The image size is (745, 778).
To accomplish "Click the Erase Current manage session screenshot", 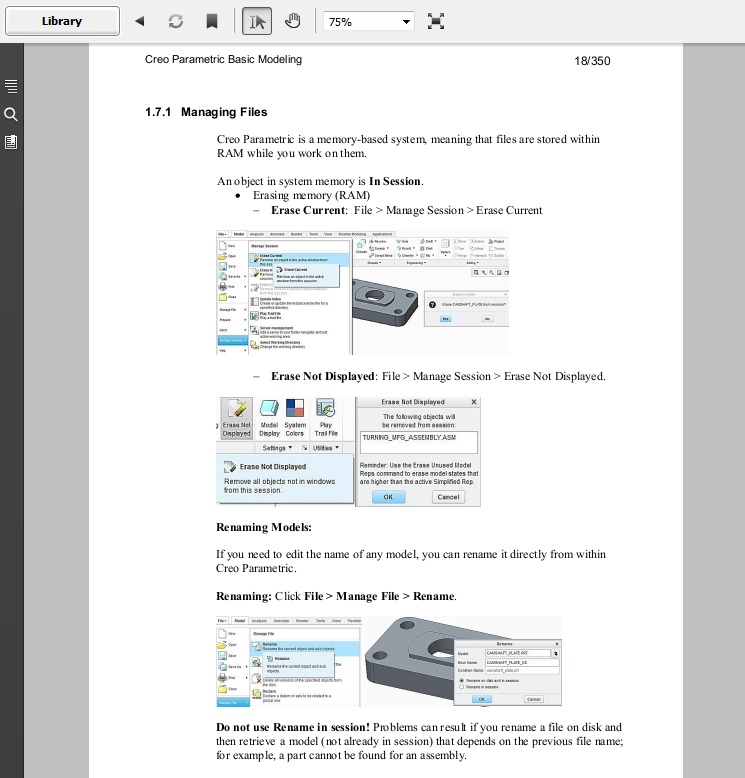I will click(x=363, y=292).
